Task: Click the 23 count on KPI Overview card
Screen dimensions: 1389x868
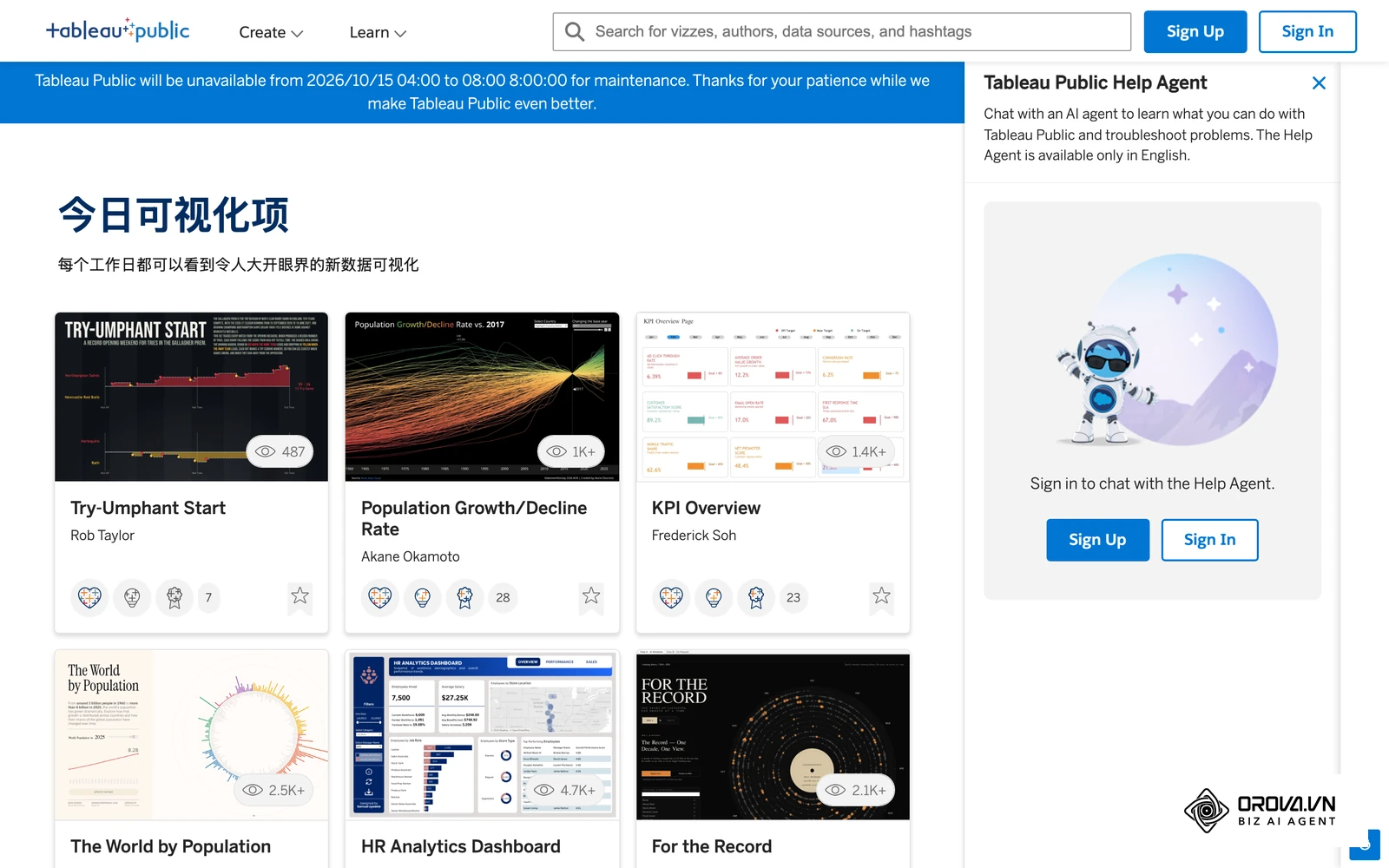Action: tap(793, 597)
